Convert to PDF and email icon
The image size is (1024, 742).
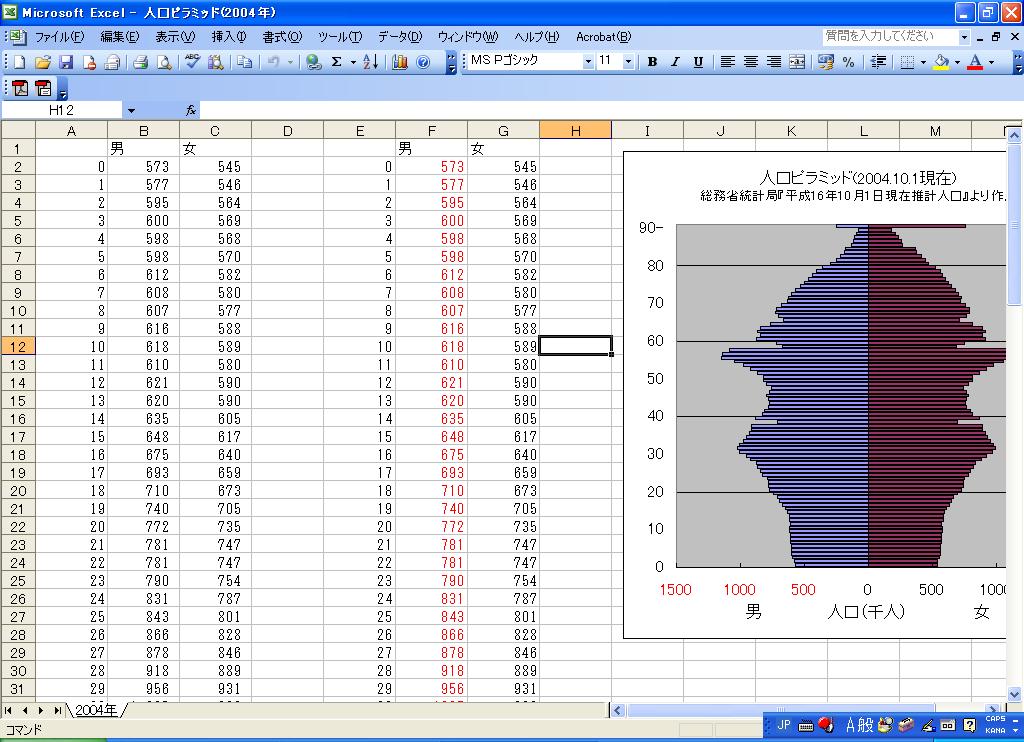pyautogui.click(x=44, y=88)
